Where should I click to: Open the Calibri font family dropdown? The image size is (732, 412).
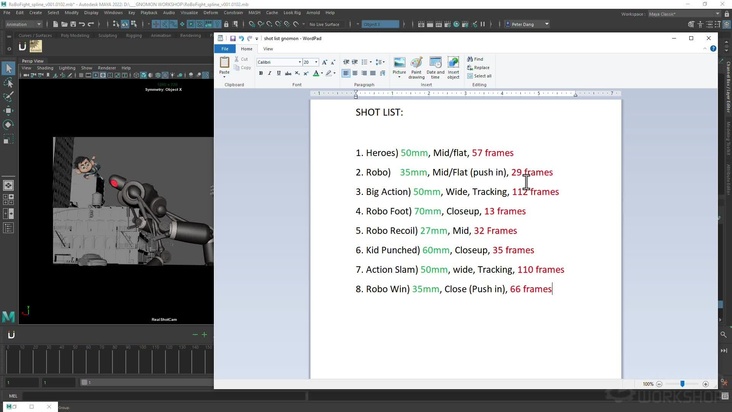coord(278,62)
